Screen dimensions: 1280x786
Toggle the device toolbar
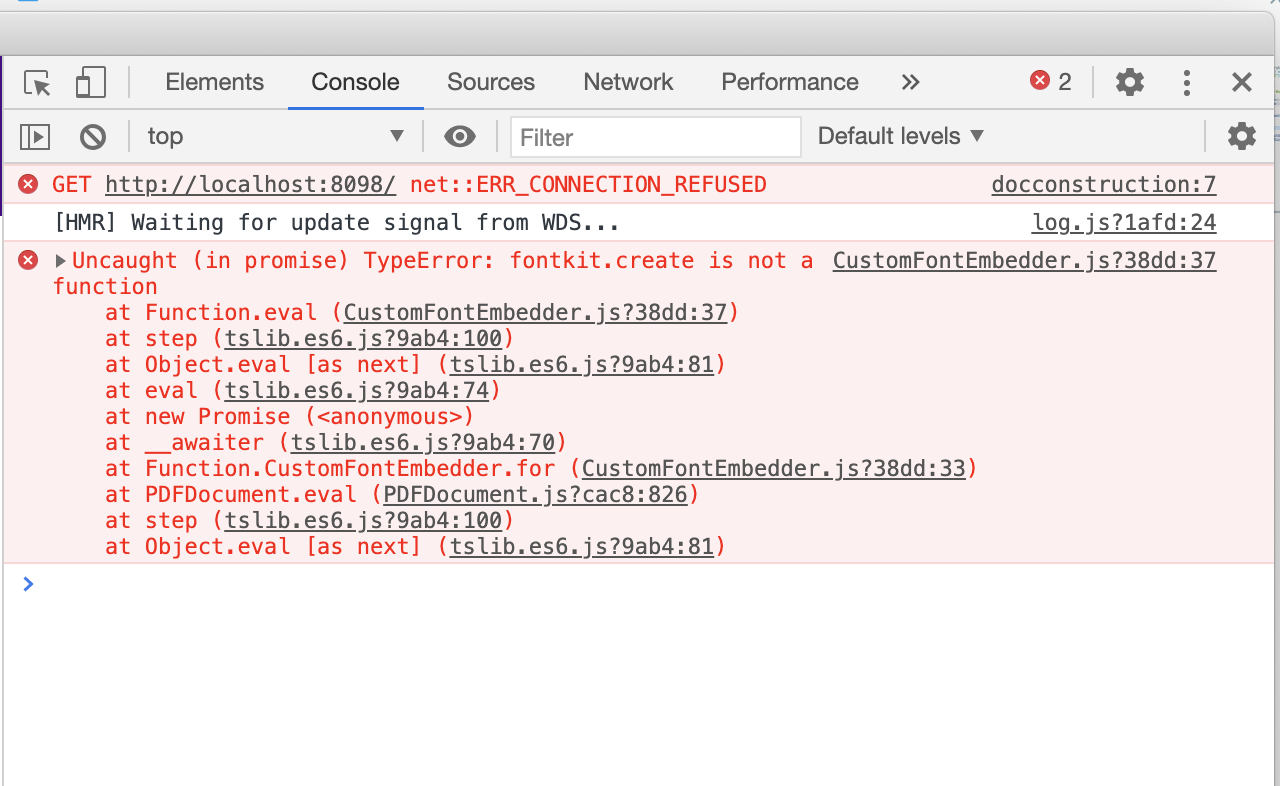[x=90, y=82]
